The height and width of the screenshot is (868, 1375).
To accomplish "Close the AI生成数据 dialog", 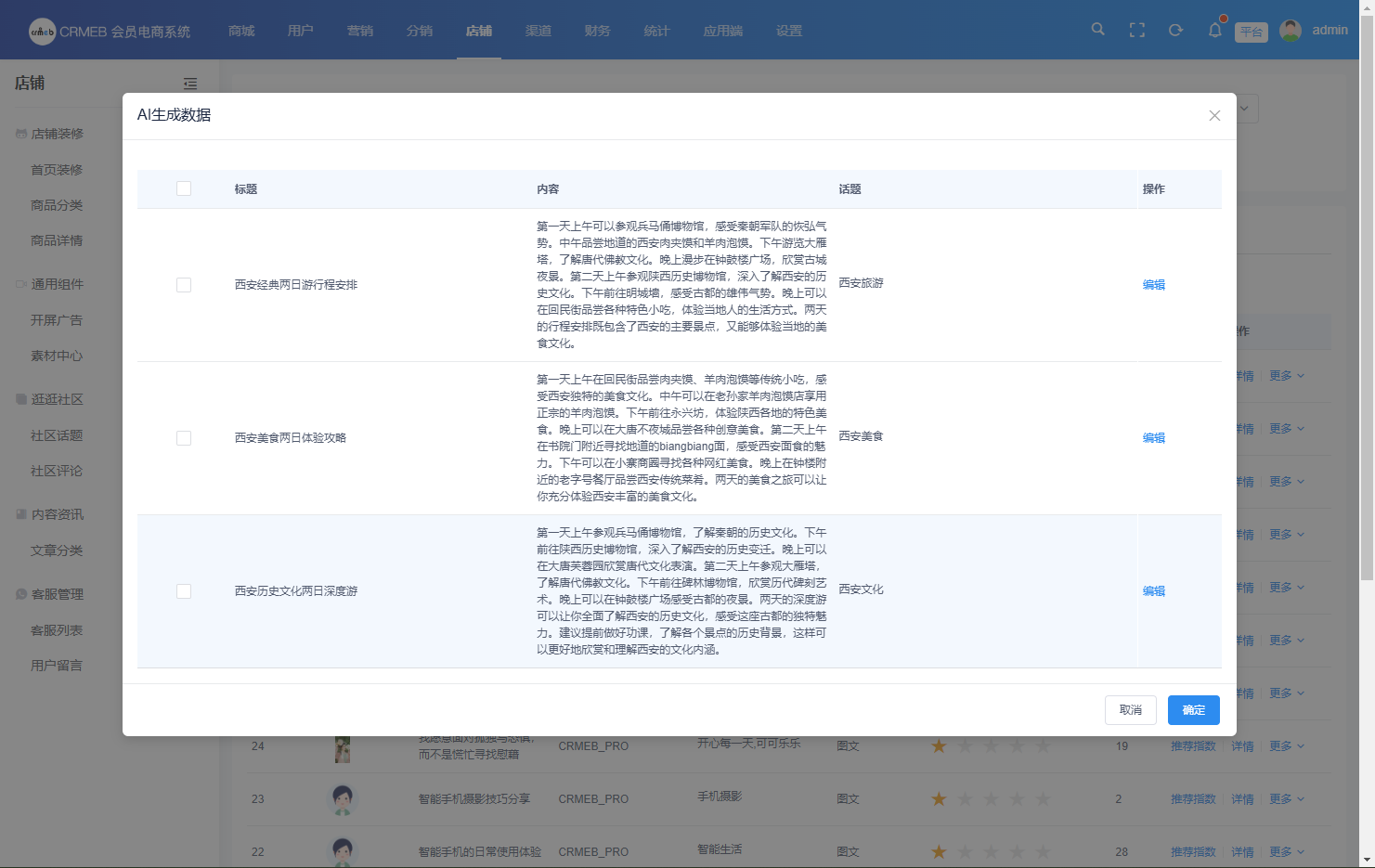I will (1214, 116).
